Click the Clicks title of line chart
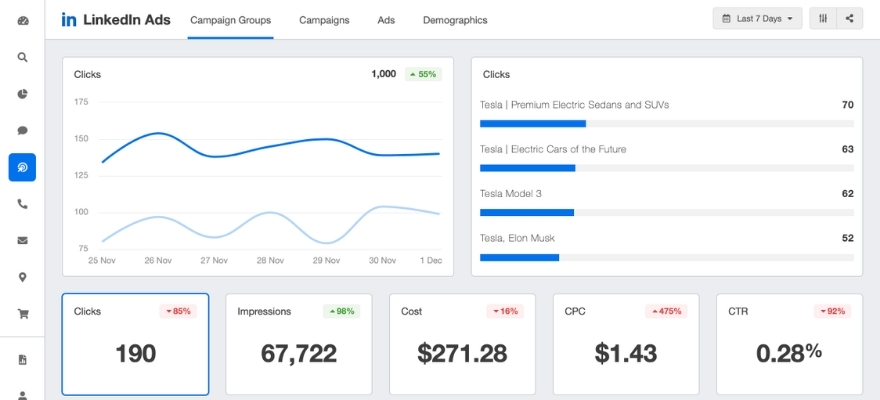 88,74
